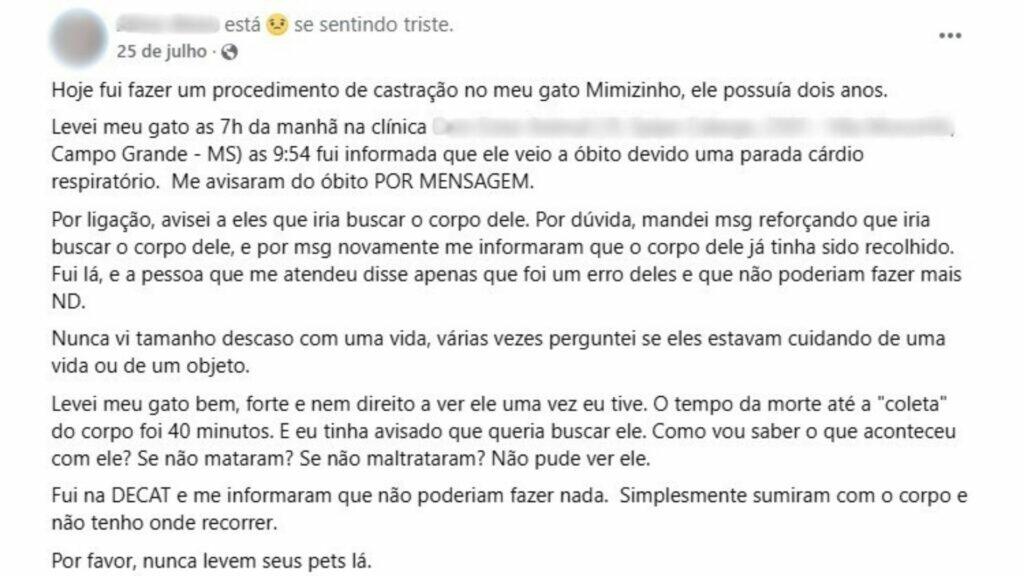
Task: Click the blurred clinic name and address
Action: (693, 126)
